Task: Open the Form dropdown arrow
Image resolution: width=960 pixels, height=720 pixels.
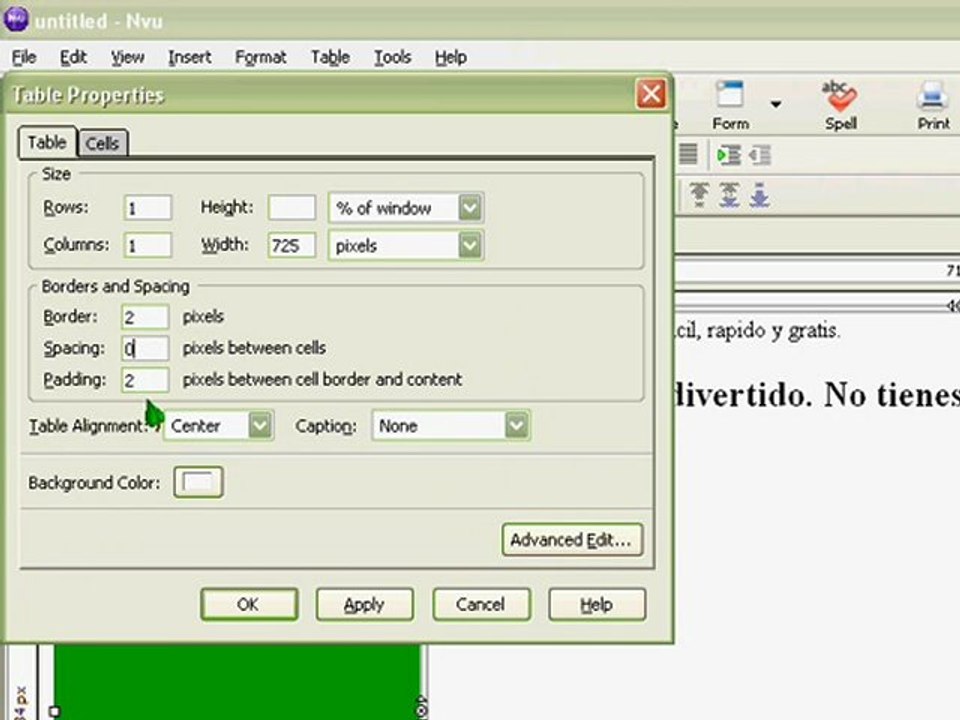Action: point(776,104)
